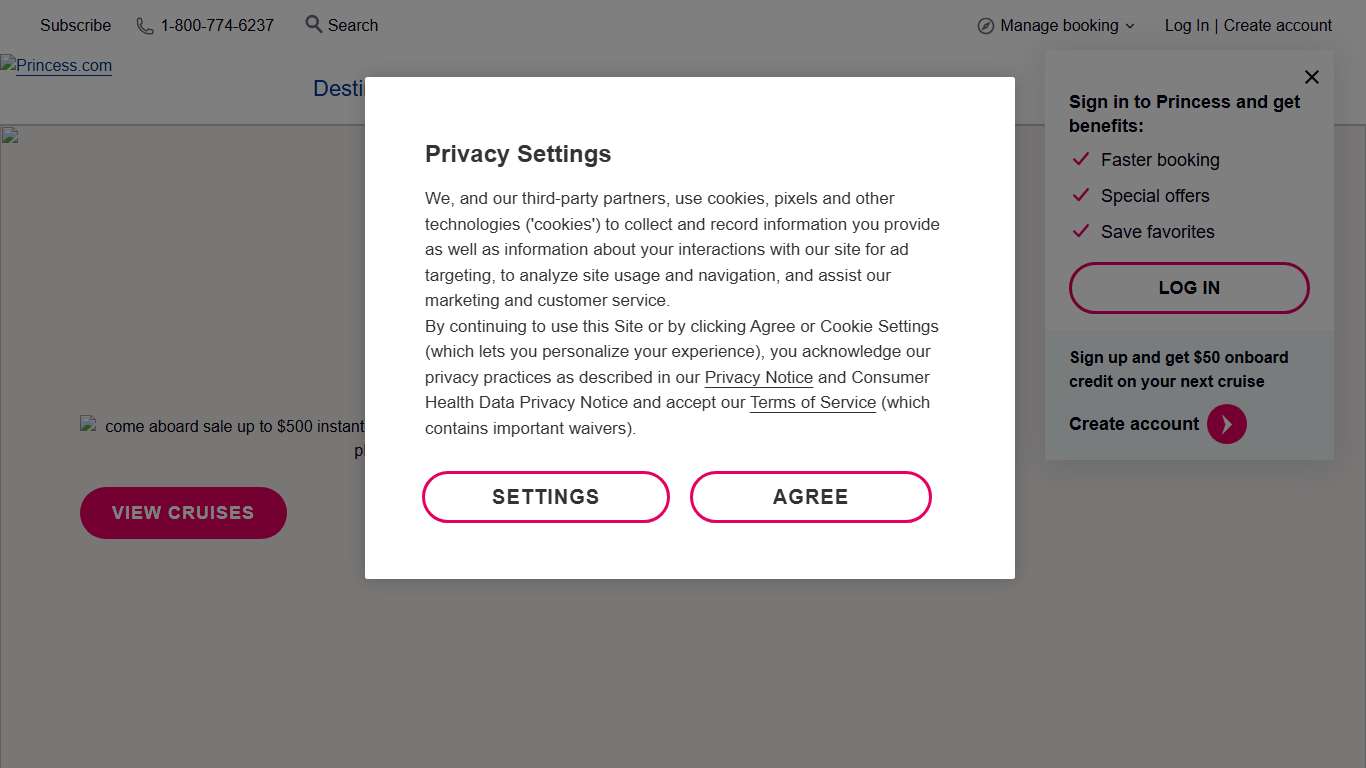The width and height of the screenshot is (1366, 768).
Task: Click the Princess.com logo image
Action: coord(57,66)
